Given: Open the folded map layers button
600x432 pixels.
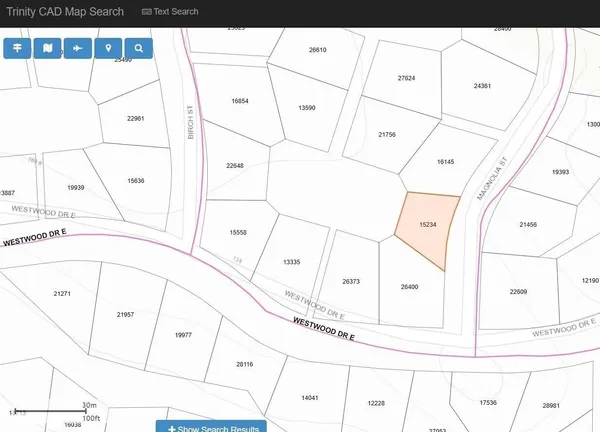Looking at the screenshot, I should [x=48, y=48].
